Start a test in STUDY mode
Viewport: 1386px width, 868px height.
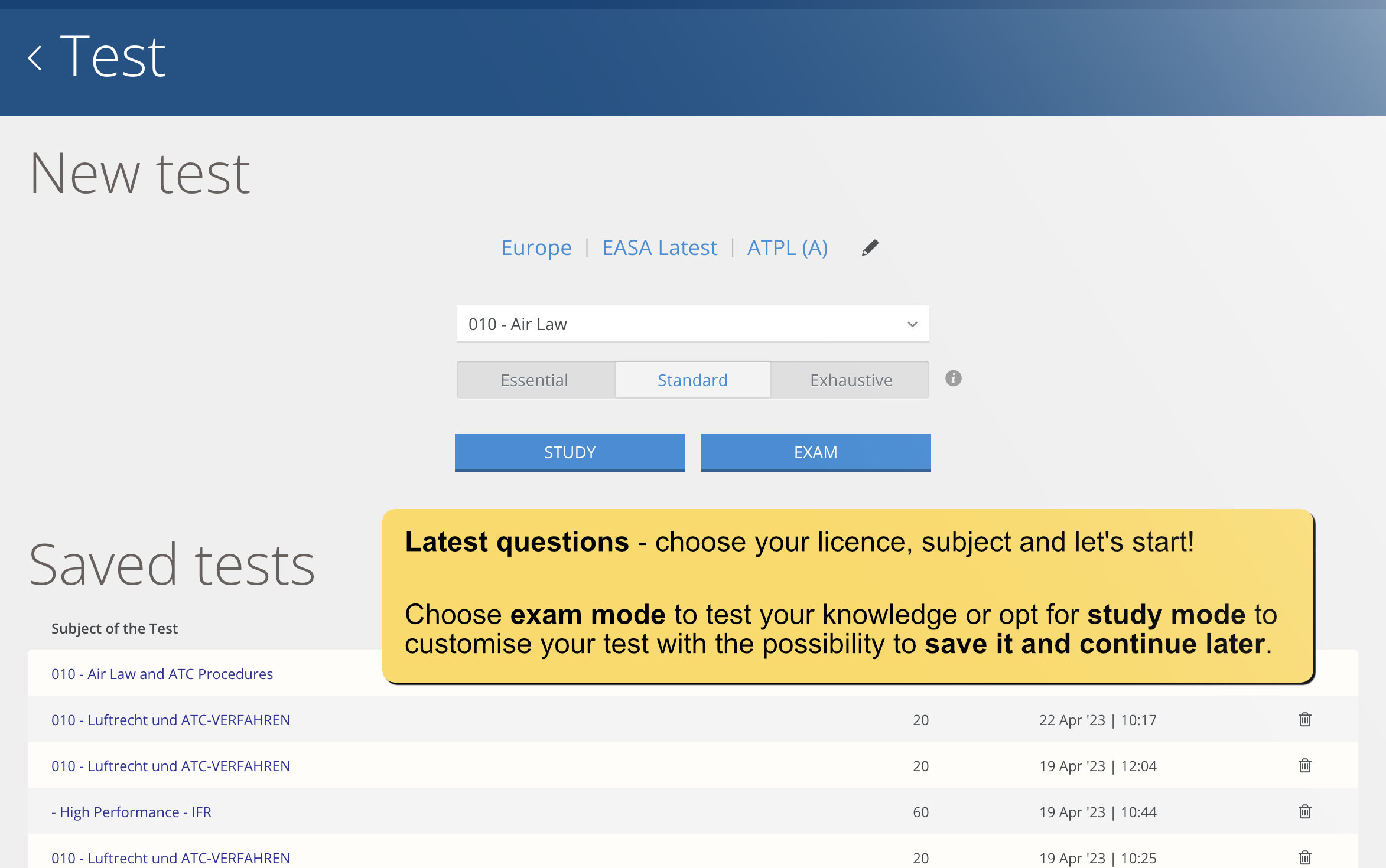coord(569,452)
